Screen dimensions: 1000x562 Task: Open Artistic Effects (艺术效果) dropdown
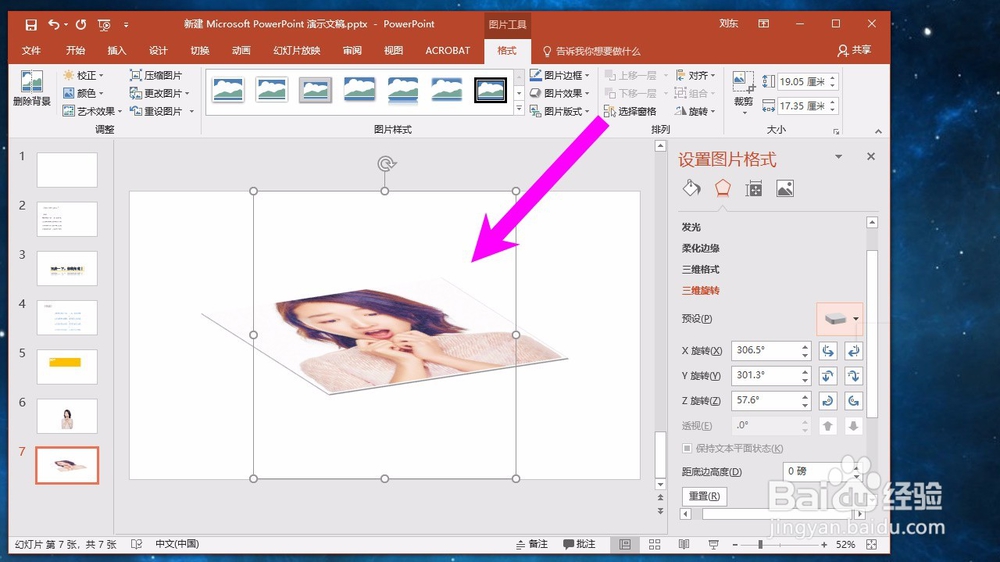pos(92,111)
